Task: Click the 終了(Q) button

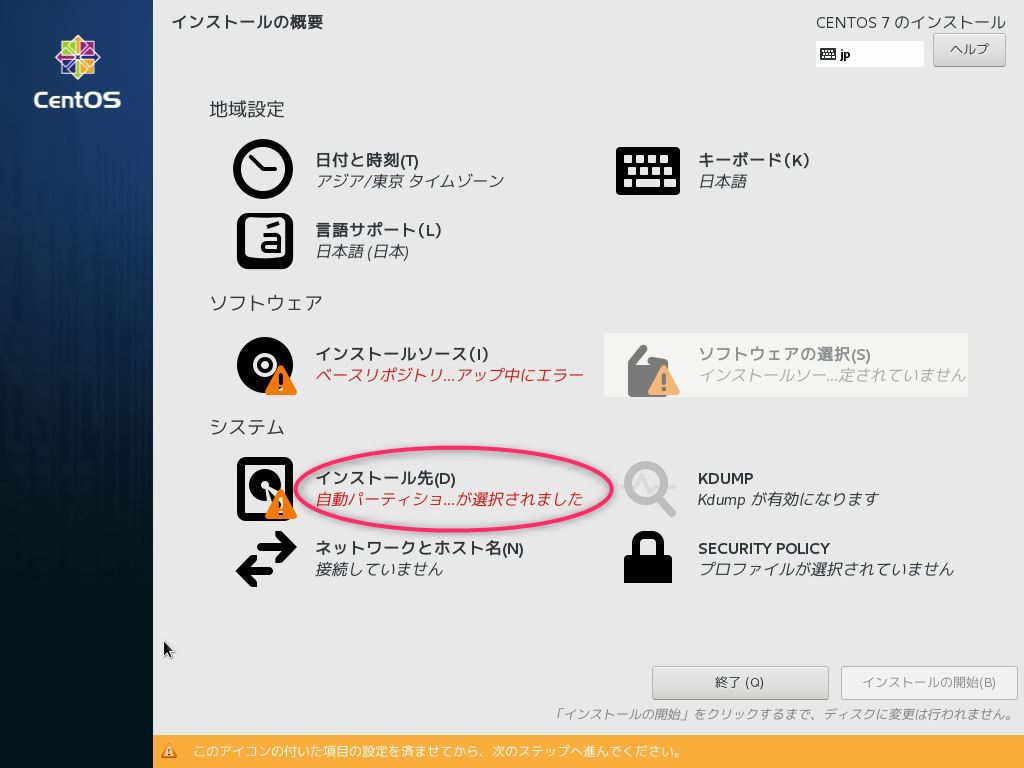Action: pos(740,682)
